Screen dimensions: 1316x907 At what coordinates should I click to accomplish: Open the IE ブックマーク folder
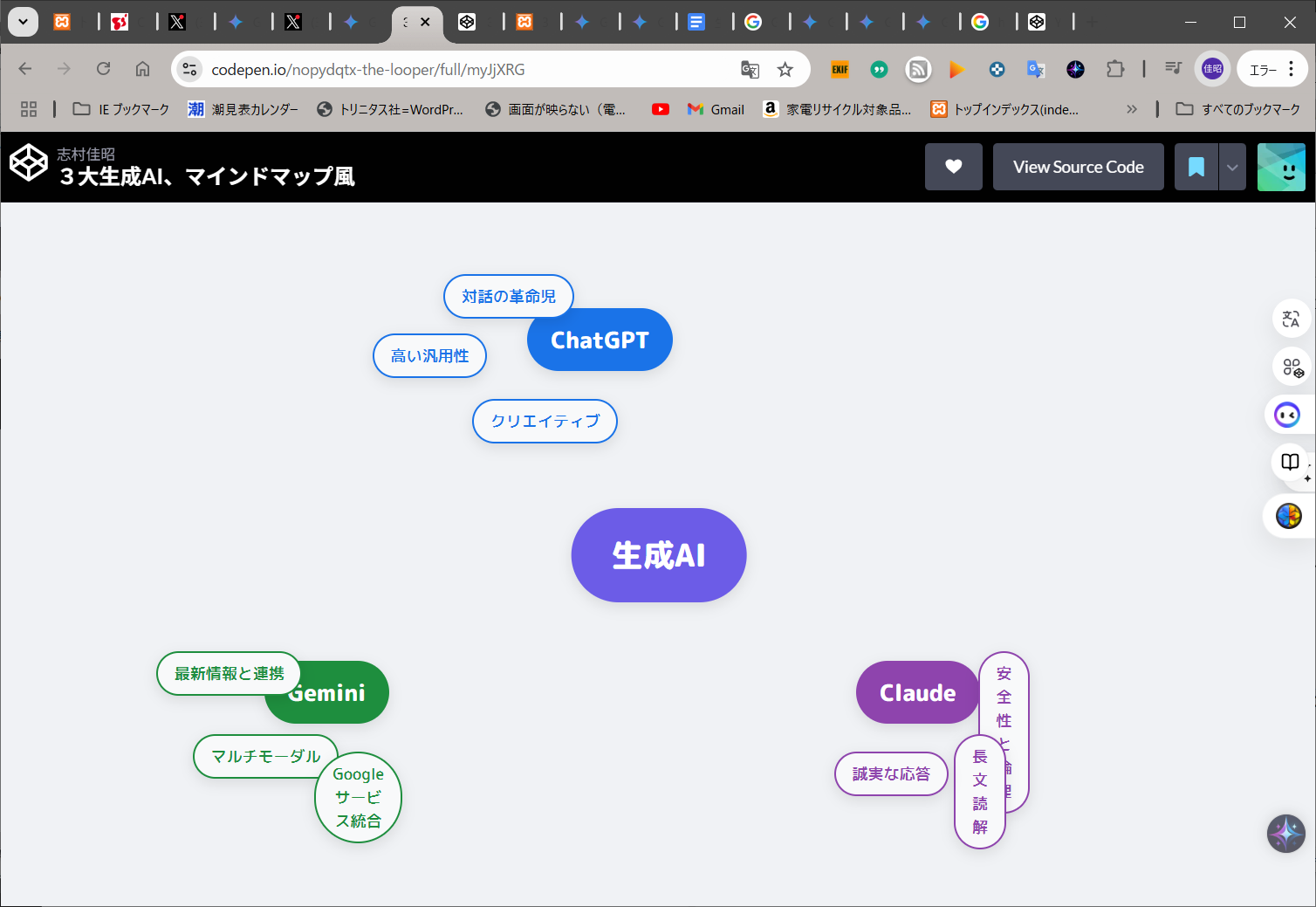[121, 109]
